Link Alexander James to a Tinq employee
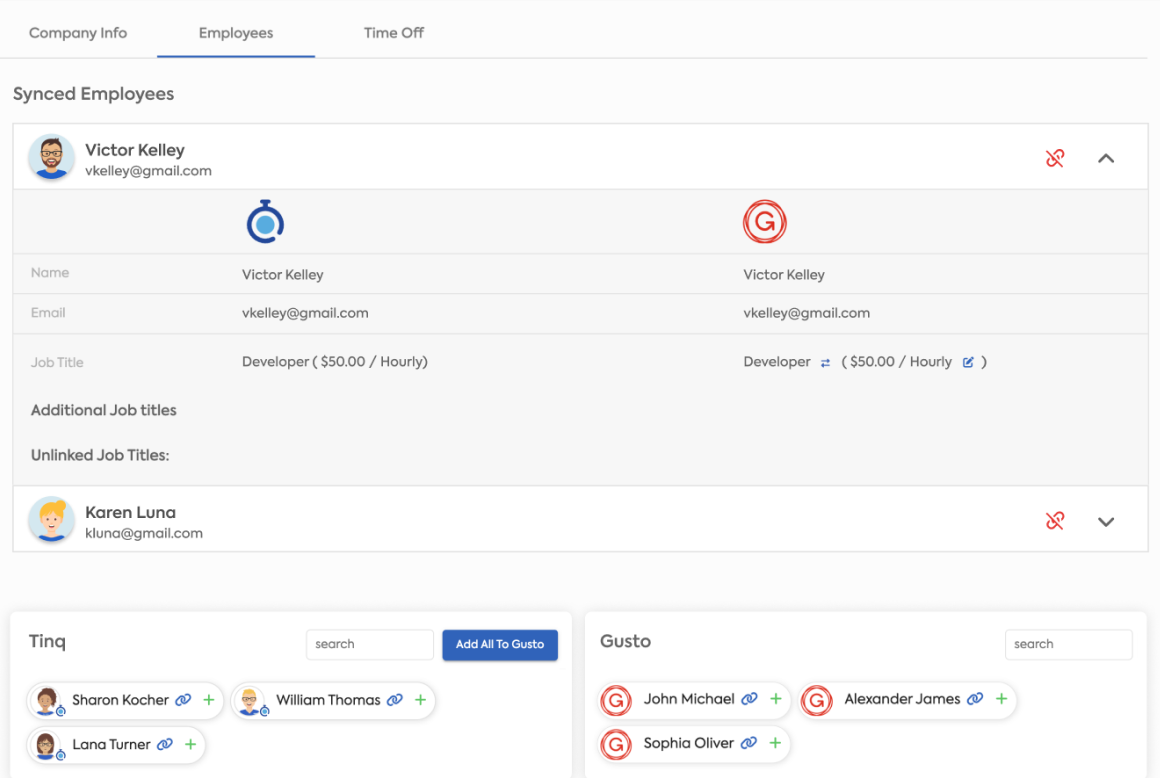1160x778 pixels. (975, 699)
